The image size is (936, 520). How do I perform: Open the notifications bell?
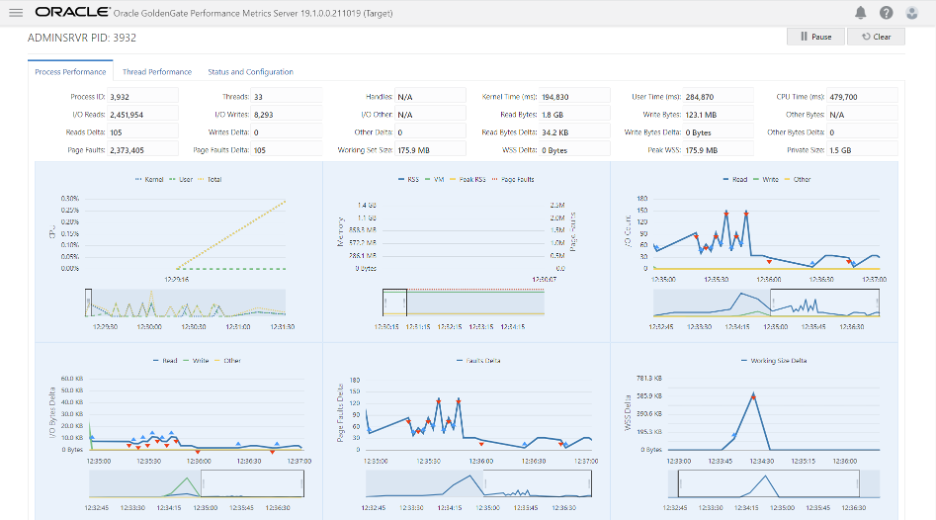tap(860, 13)
